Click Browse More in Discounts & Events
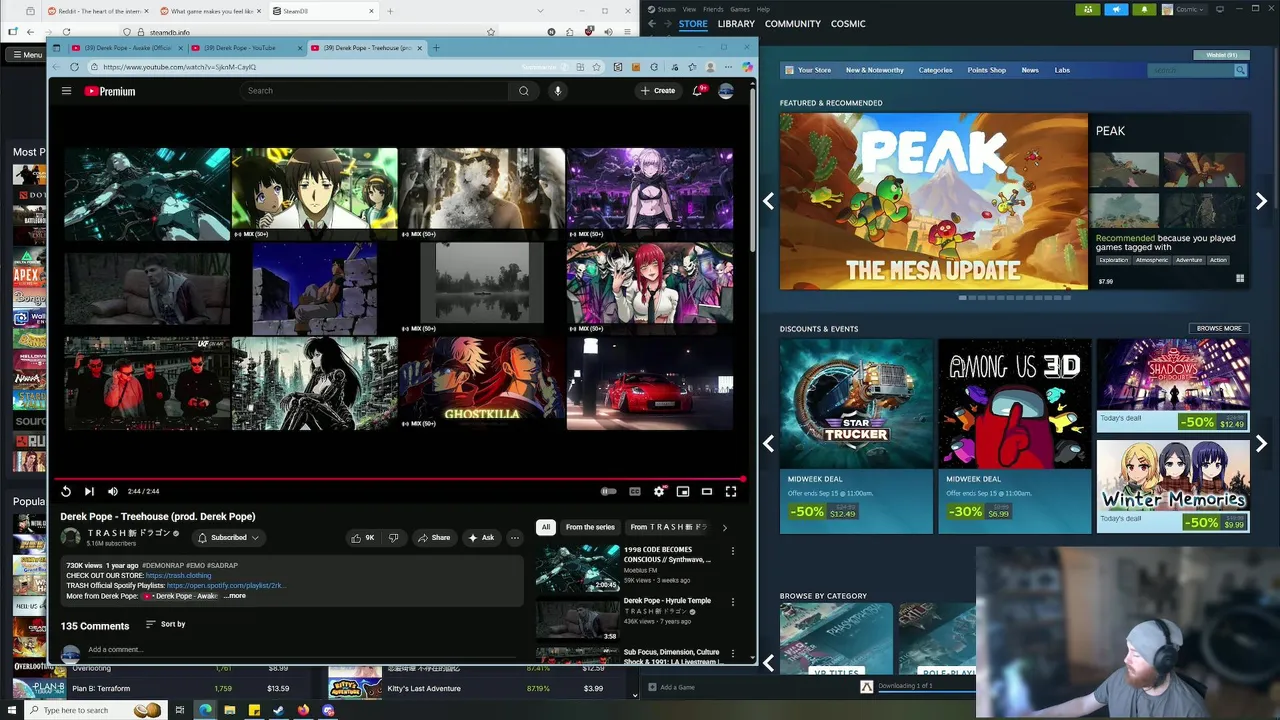Viewport: 1280px width, 720px height. pyautogui.click(x=1219, y=328)
